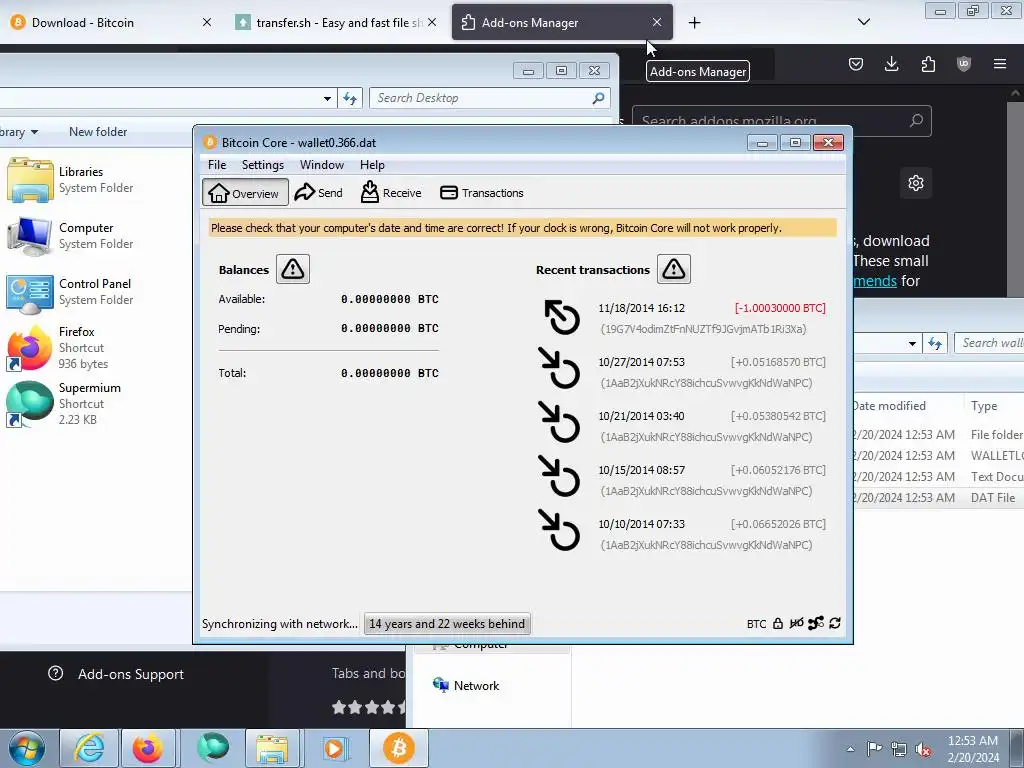Select the Supermium shortcut on Desktop

pyautogui.click(x=64, y=404)
